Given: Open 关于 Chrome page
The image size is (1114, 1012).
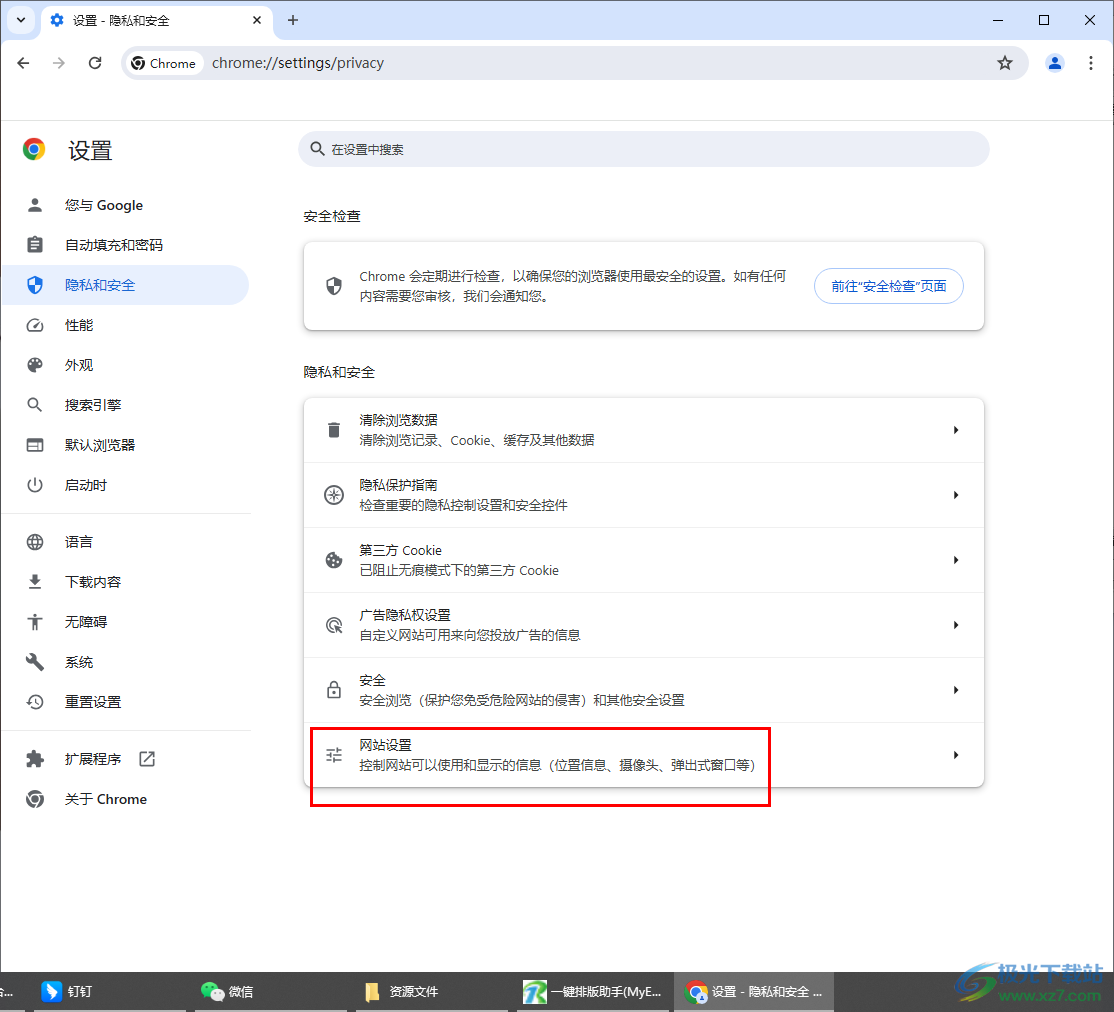Looking at the screenshot, I should click(125, 799).
